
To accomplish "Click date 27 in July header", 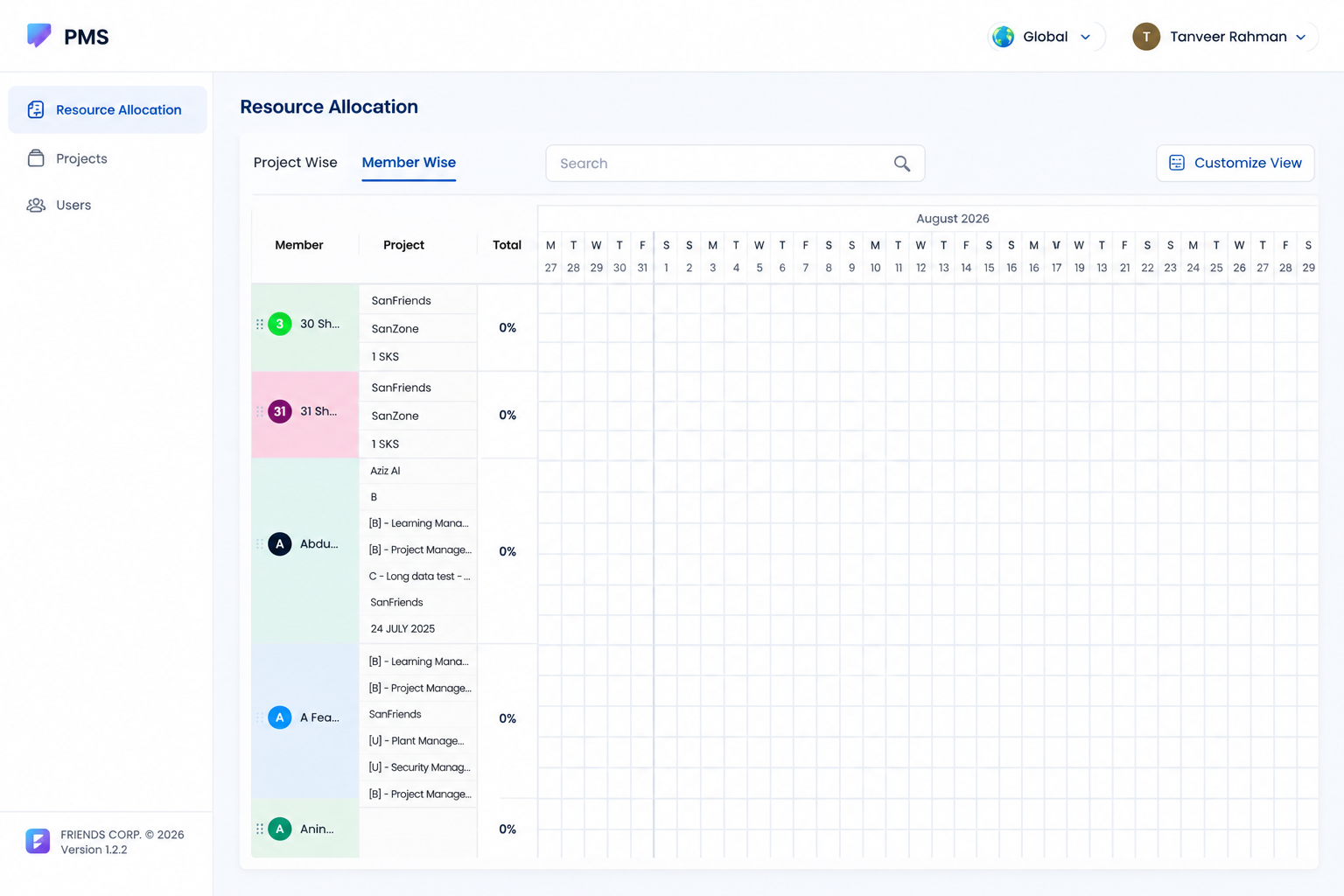I will click(550, 268).
